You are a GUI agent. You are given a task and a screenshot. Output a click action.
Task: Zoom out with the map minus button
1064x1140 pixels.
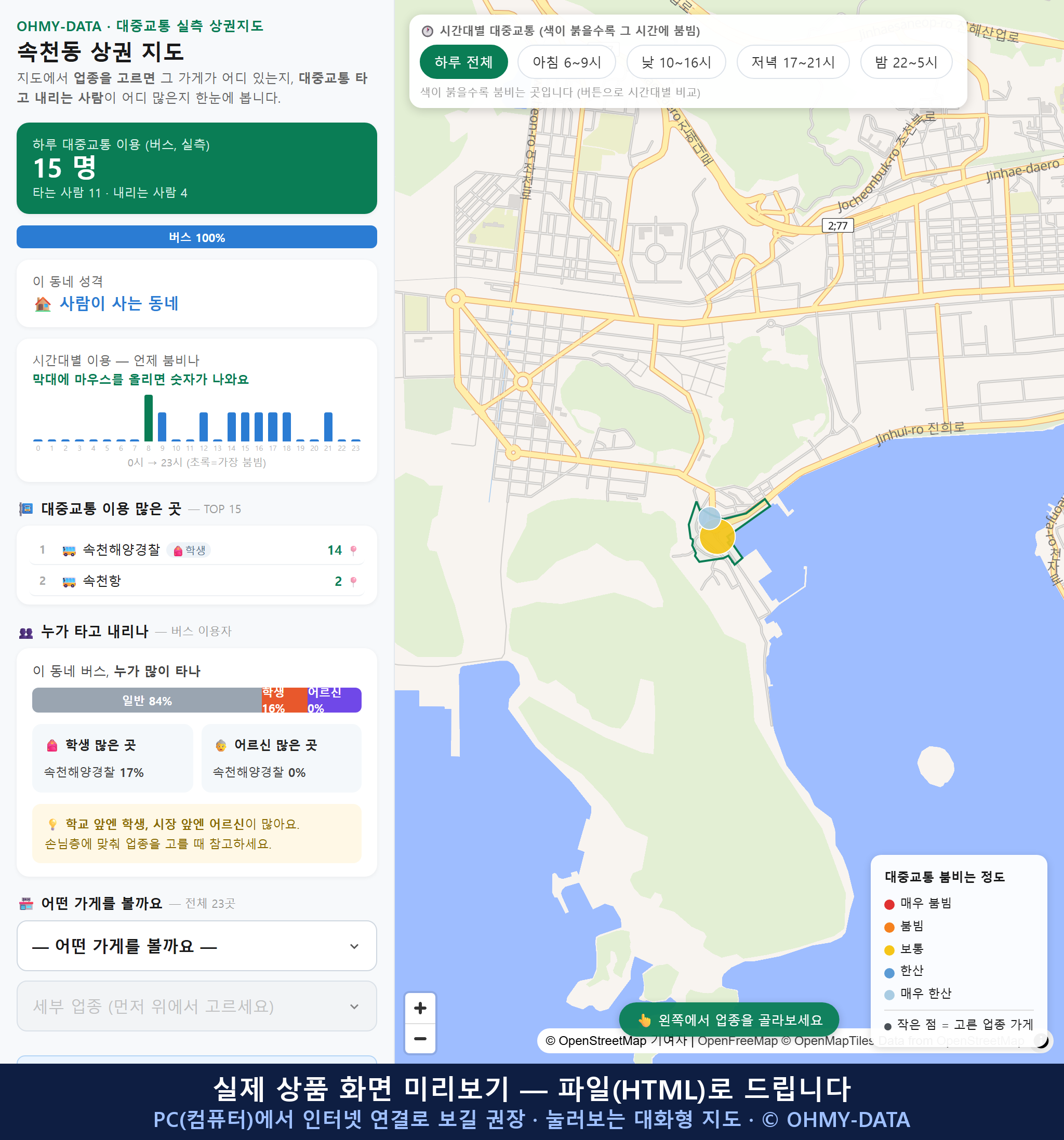[x=420, y=1039]
